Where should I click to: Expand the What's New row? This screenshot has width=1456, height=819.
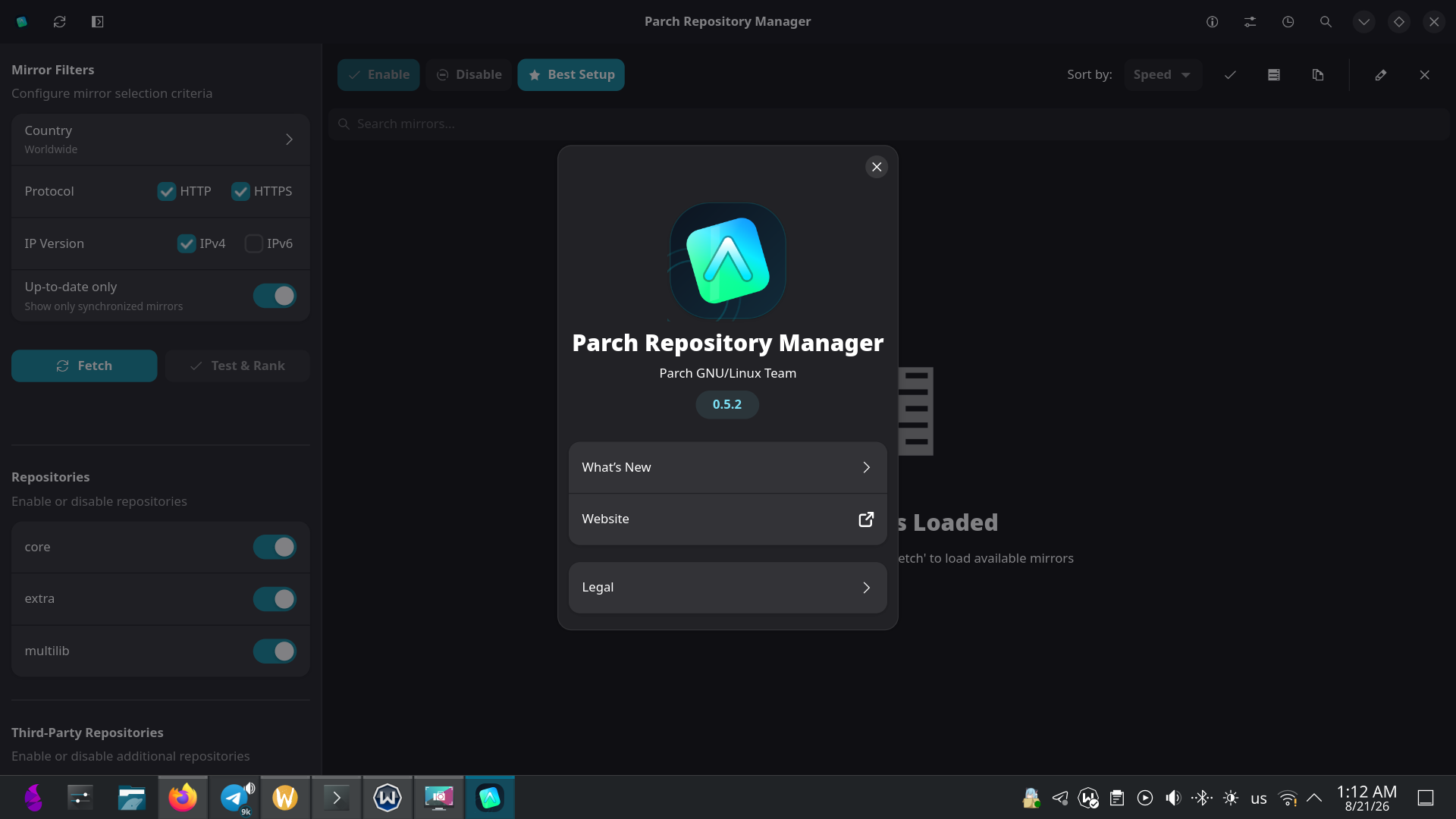pos(728,467)
